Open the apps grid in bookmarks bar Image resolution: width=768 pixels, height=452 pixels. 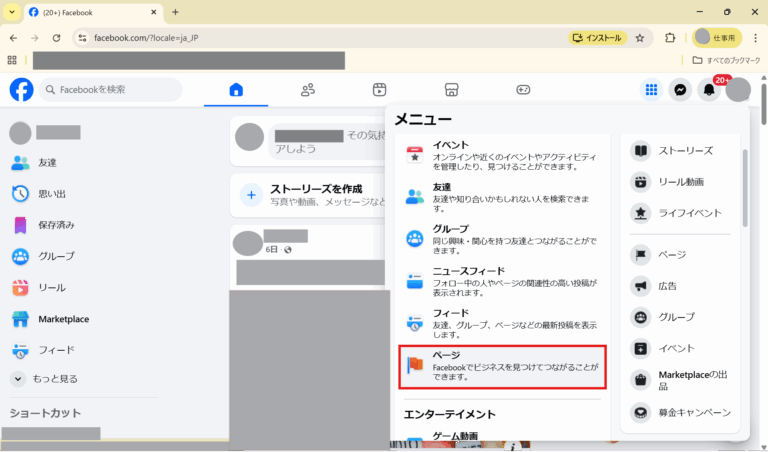click(x=12, y=60)
